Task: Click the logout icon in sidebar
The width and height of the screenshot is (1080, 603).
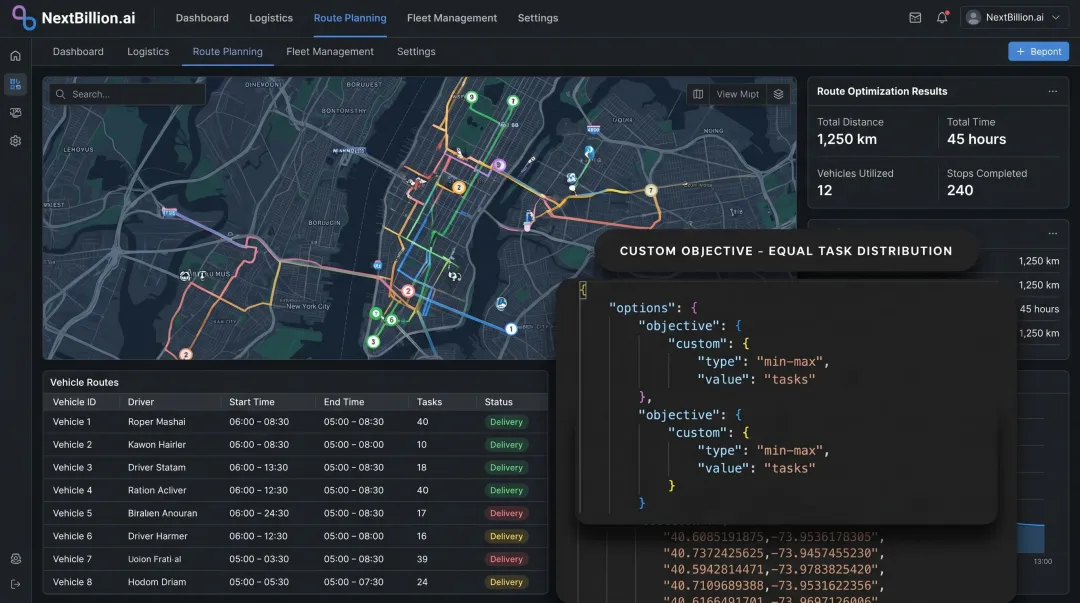Action: [x=15, y=584]
